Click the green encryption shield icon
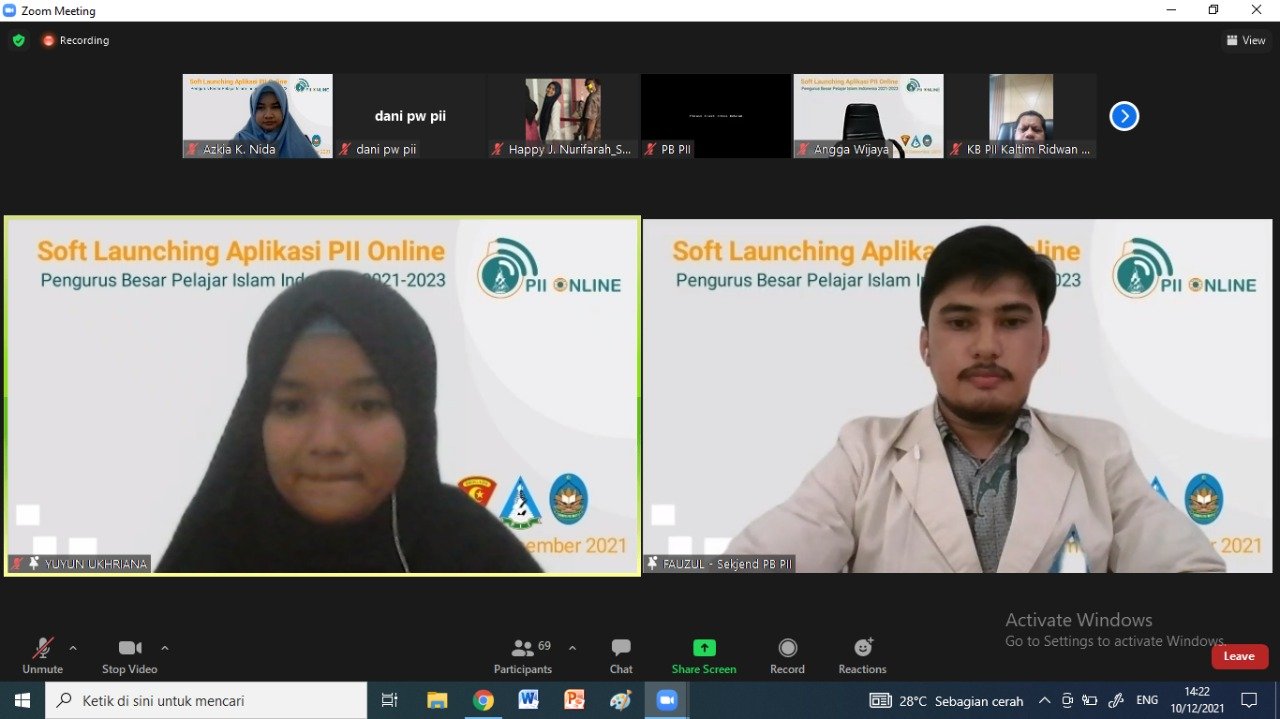This screenshot has width=1280, height=719. click(x=18, y=40)
